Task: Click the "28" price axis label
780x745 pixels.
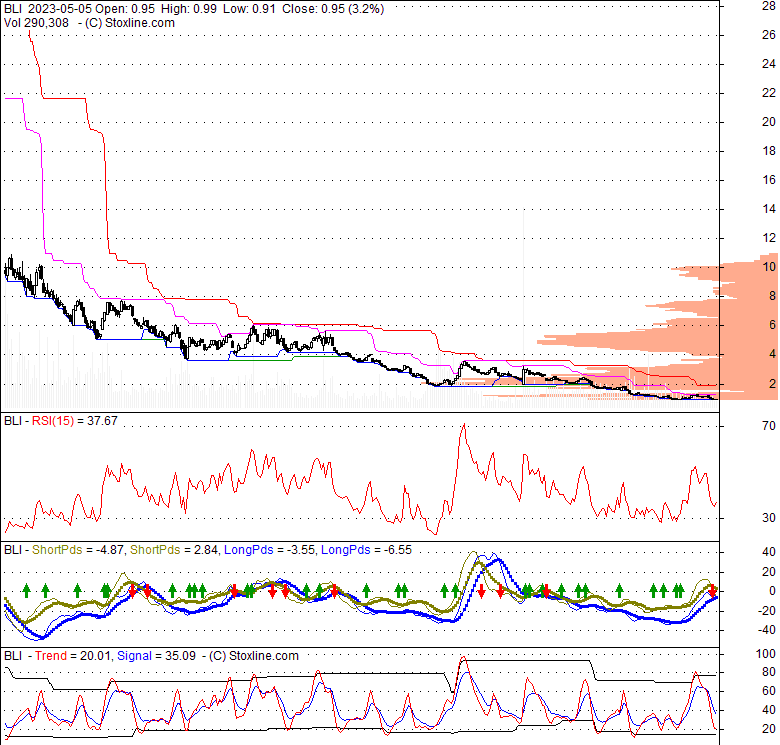Action: pos(769,5)
